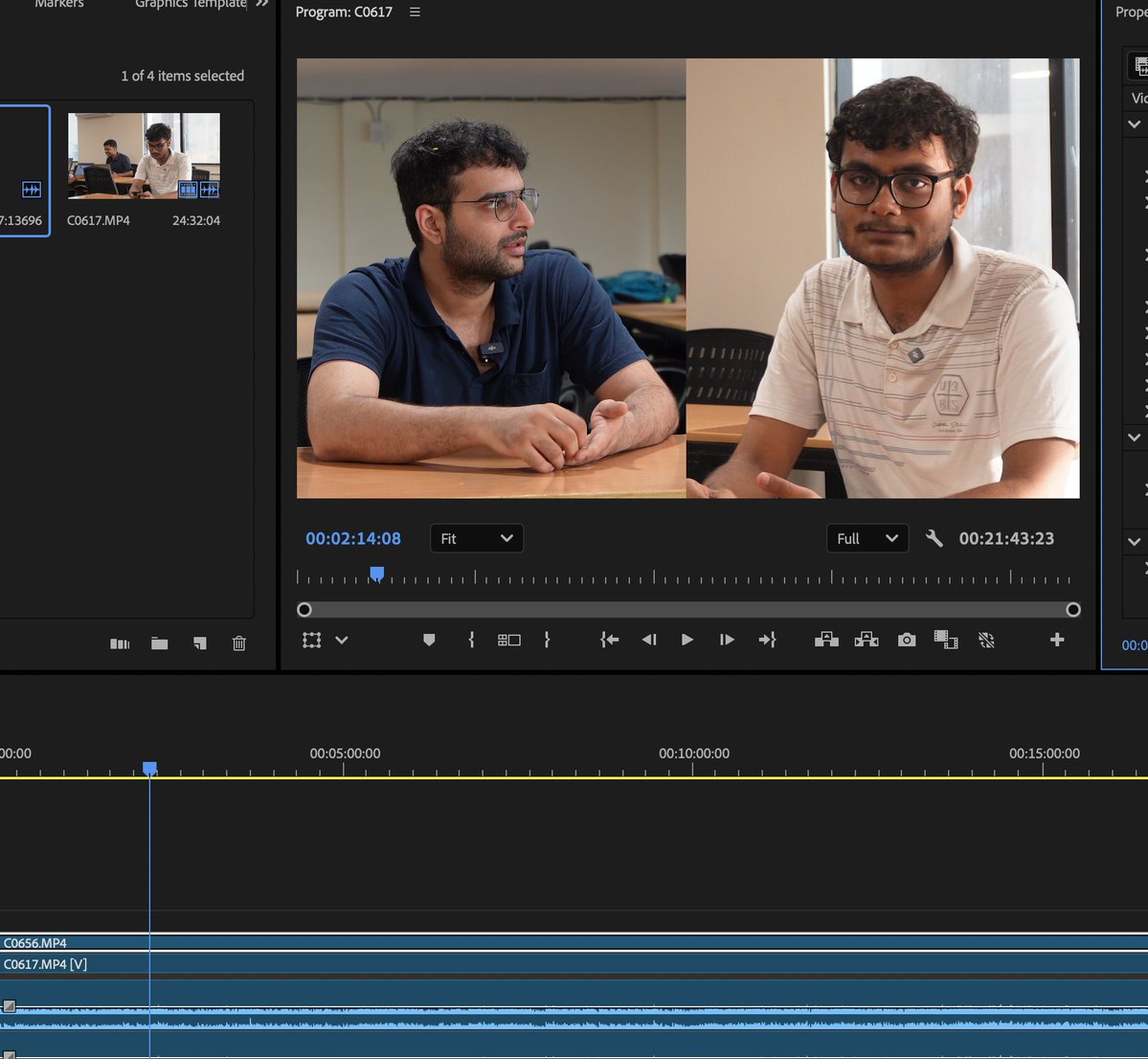
Task: Click the C0617.MP4 file name label
Action: pos(98,220)
